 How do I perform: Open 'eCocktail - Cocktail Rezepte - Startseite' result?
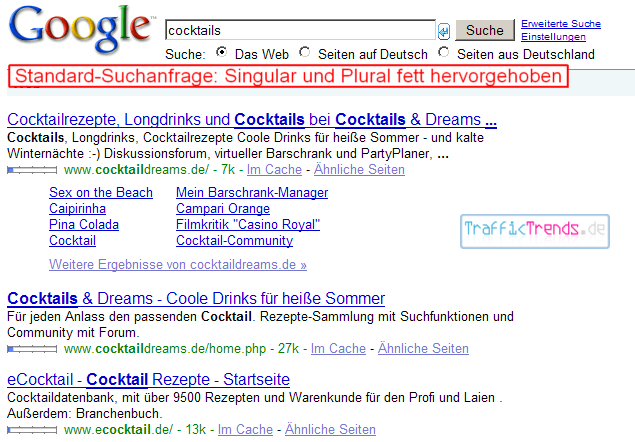[x=148, y=380]
